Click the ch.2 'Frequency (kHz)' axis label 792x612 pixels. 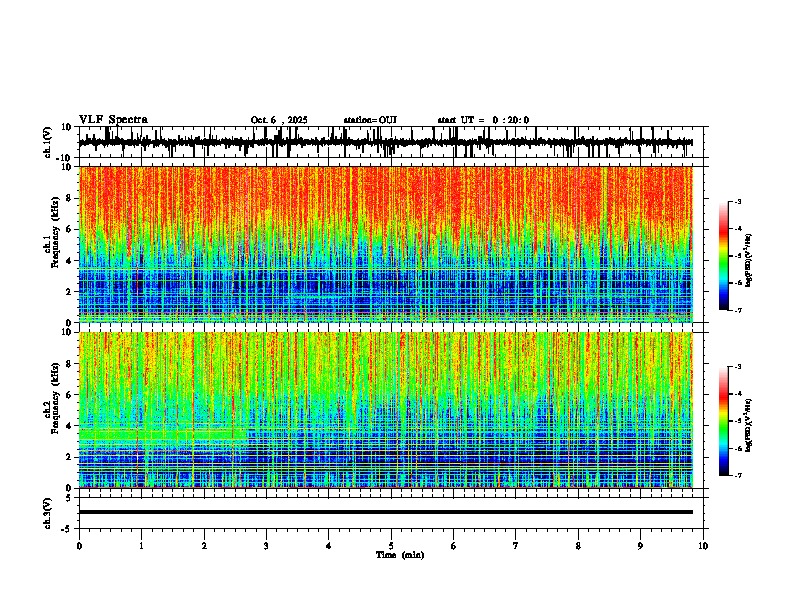click(55, 398)
